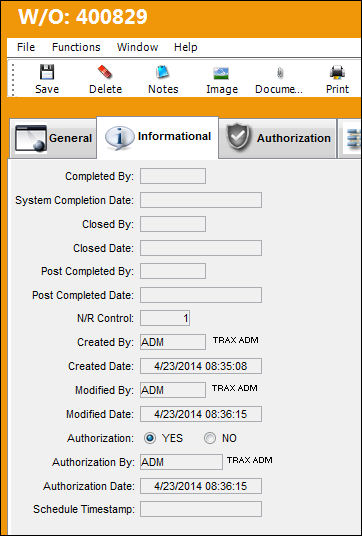Screen dimensions: 362x536
Task: Open the Window menu
Action: tap(137, 47)
